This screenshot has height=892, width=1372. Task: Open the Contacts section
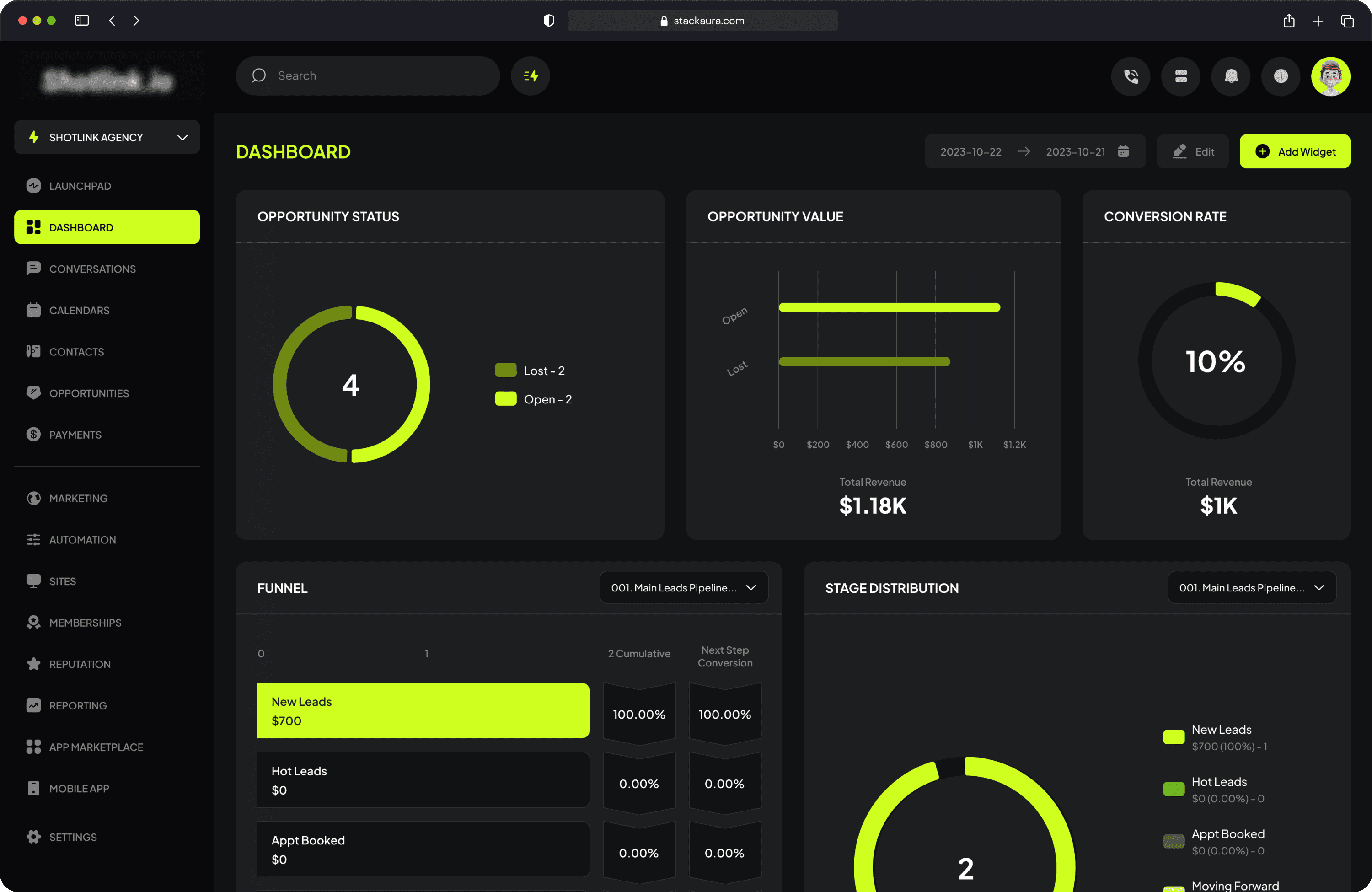point(77,352)
